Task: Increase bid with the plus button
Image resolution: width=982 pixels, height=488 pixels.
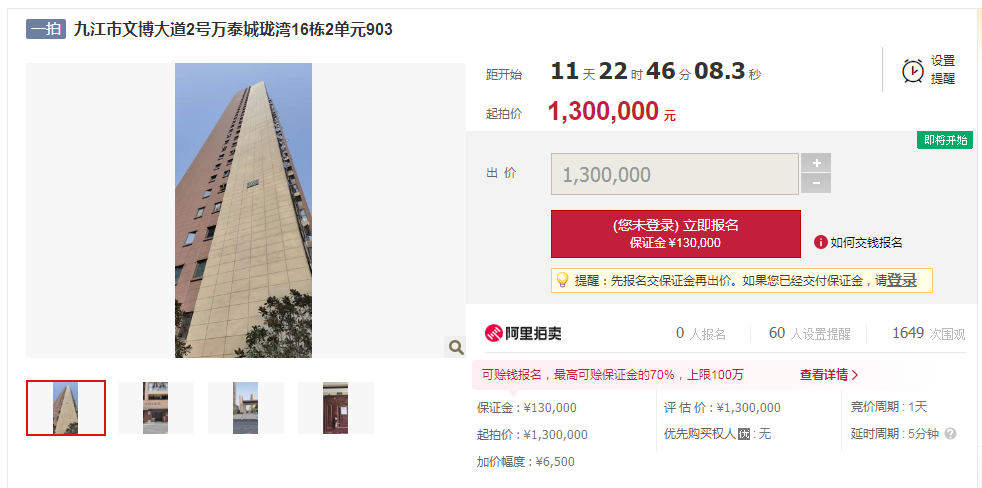Action: click(x=816, y=163)
